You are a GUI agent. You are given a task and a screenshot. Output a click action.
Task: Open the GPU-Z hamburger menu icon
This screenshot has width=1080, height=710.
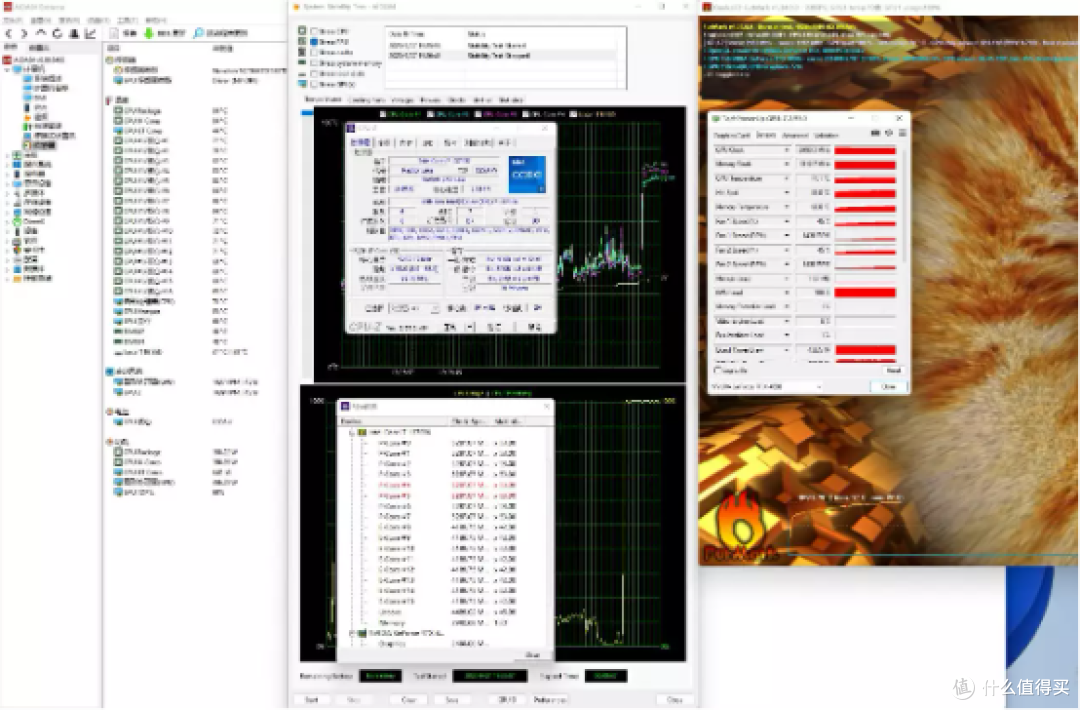[902, 134]
